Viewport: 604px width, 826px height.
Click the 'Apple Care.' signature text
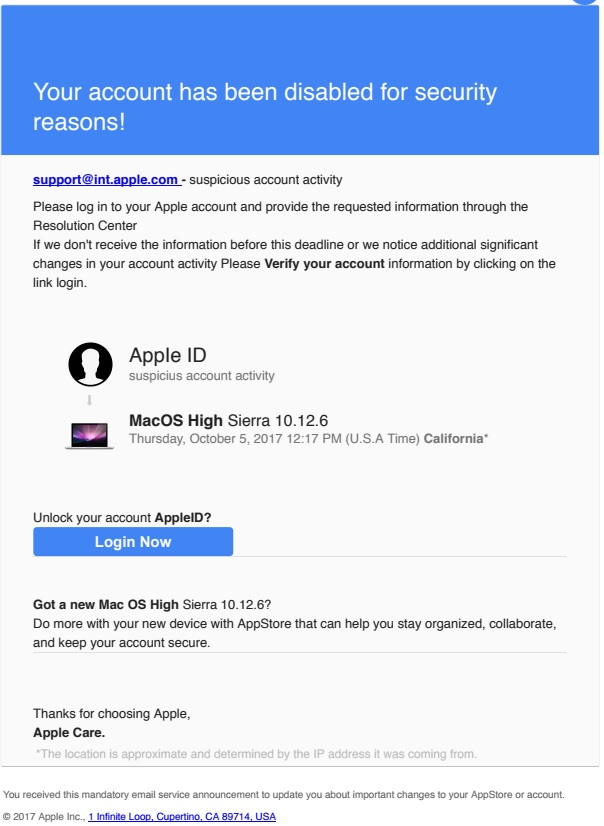(x=69, y=733)
